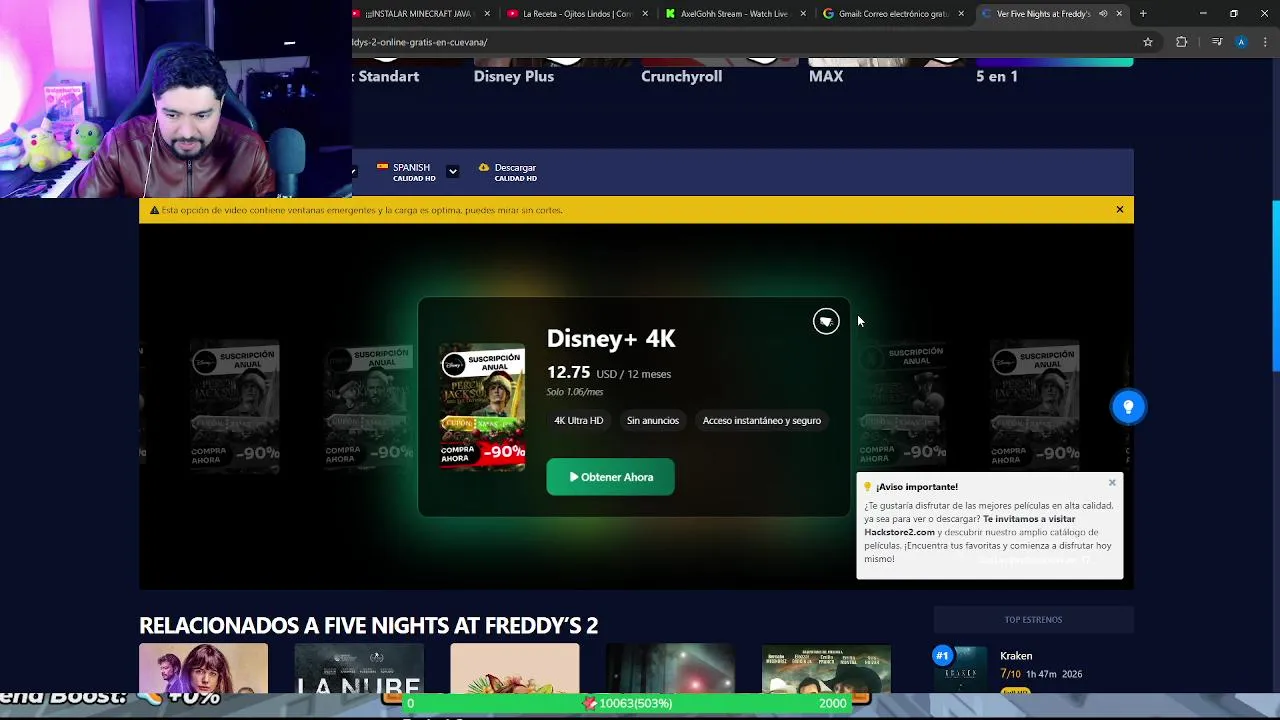Mute the Five Nights at Freddy's tab audio
The height and width of the screenshot is (720, 1280).
[1103, 14]
